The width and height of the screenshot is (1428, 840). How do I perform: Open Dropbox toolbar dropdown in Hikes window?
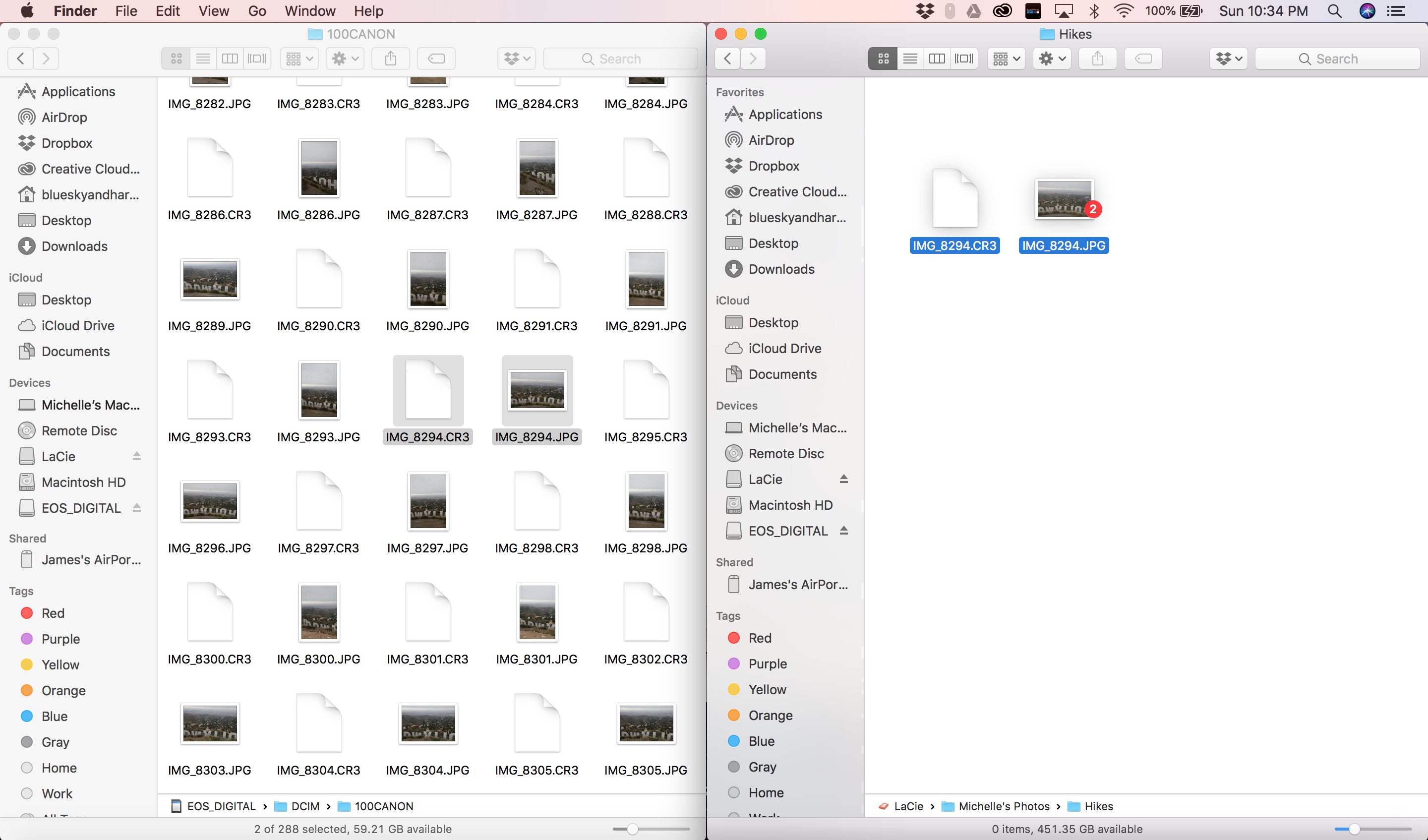(1229, 59)
